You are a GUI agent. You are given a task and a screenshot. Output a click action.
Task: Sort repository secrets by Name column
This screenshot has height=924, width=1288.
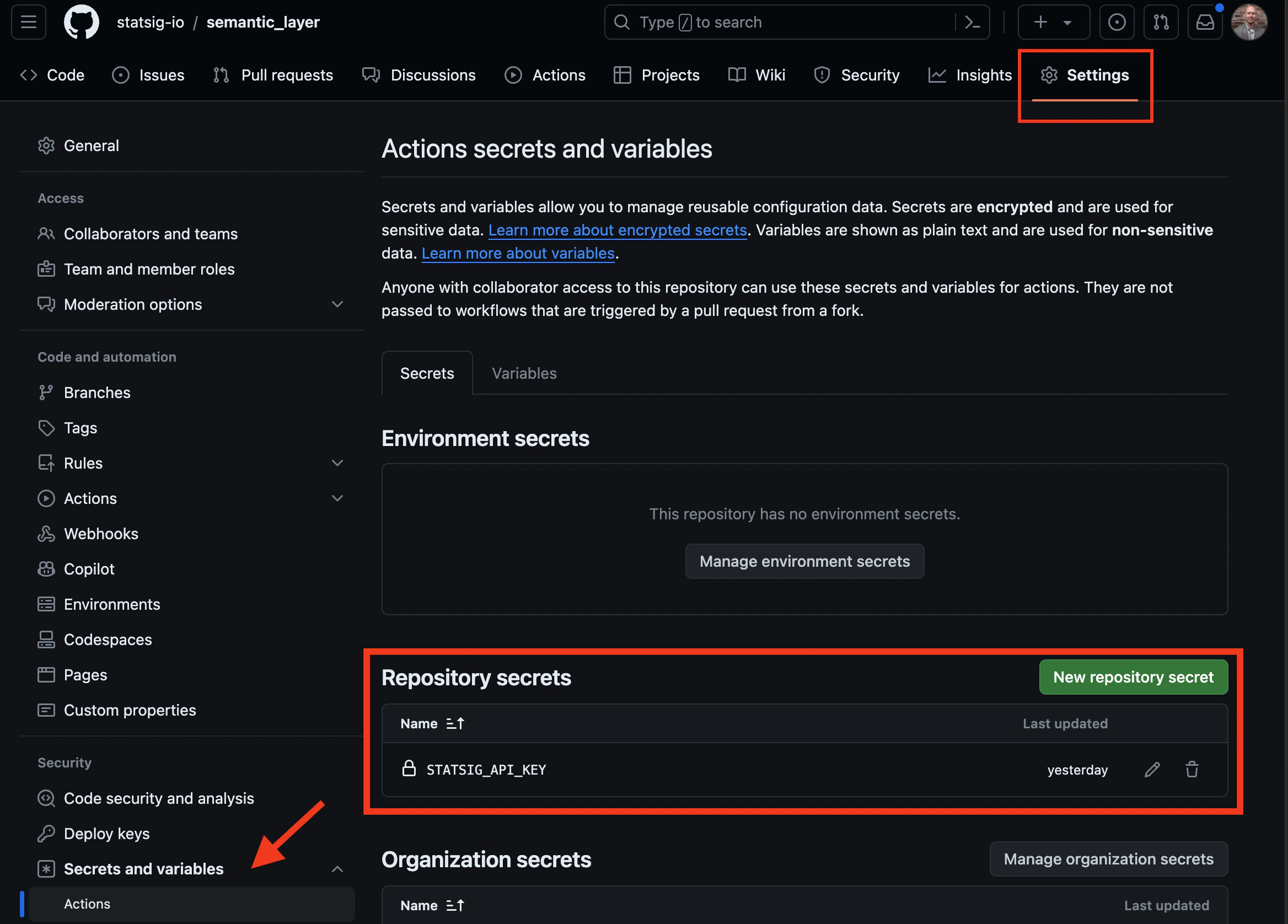[x=432, y=723]
